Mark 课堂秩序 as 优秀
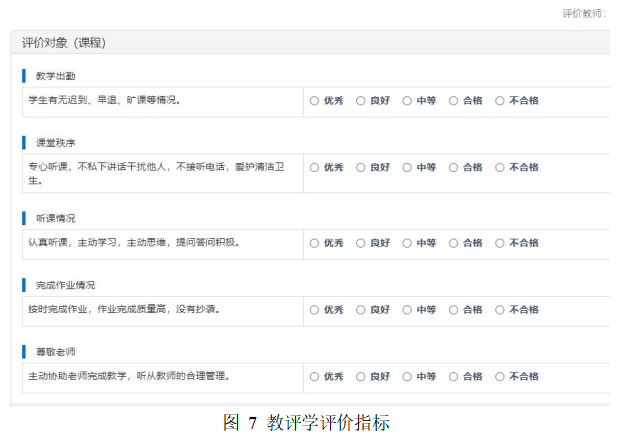This screenshot has height=439, width=630. 314,168
